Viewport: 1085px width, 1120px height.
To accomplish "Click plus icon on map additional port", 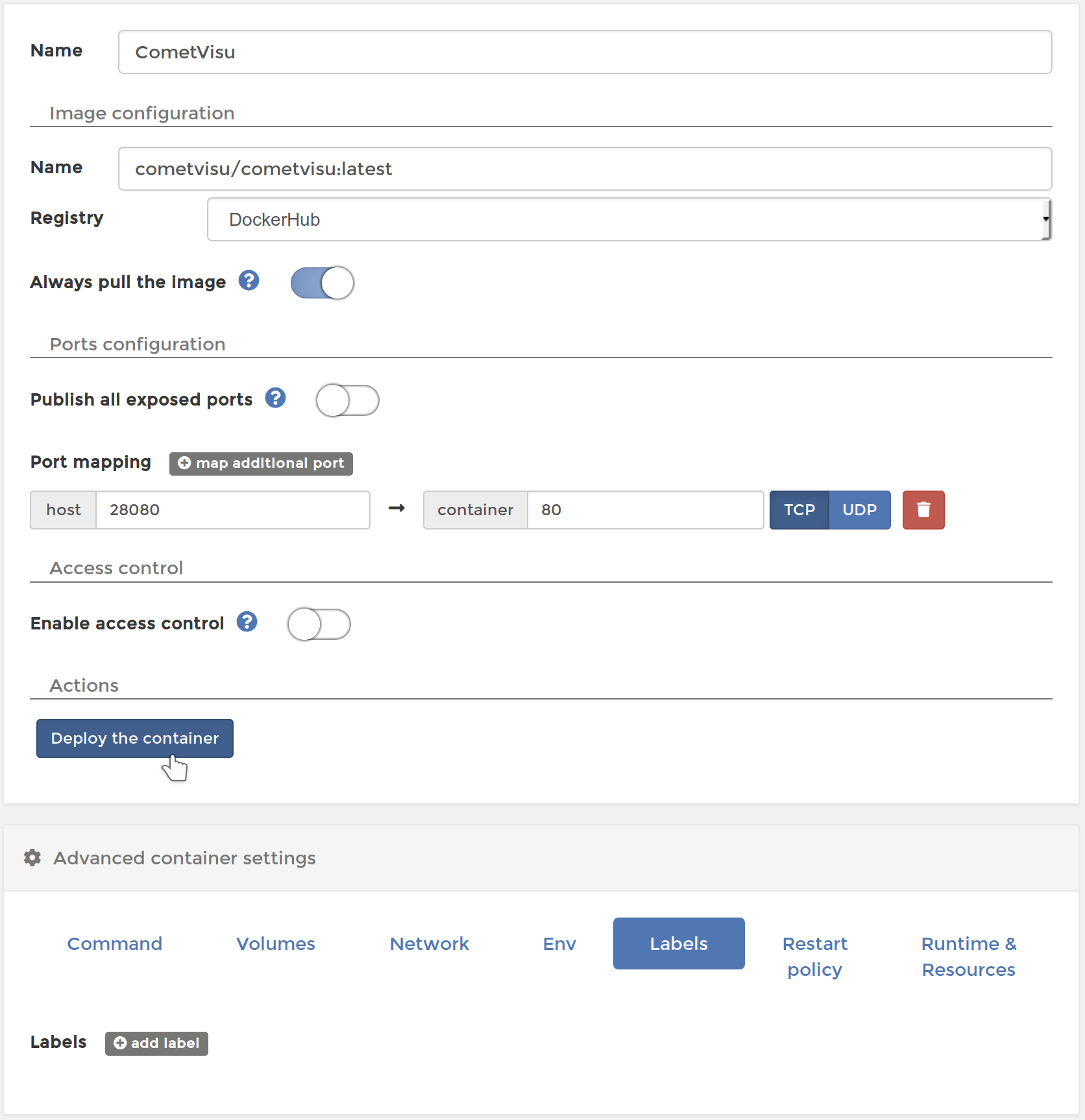I will tap(184, 463).
